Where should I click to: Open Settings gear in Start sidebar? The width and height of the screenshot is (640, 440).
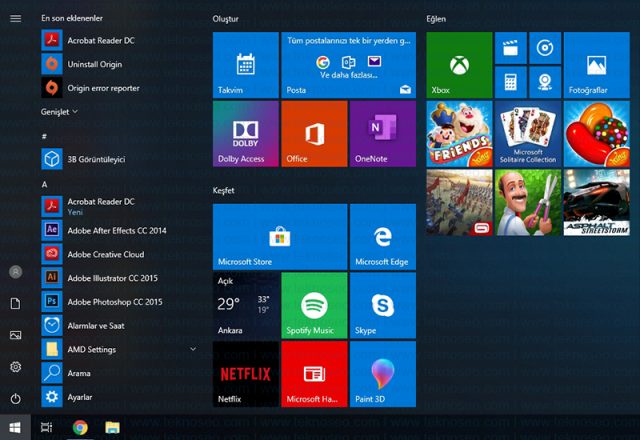[16, 367]
